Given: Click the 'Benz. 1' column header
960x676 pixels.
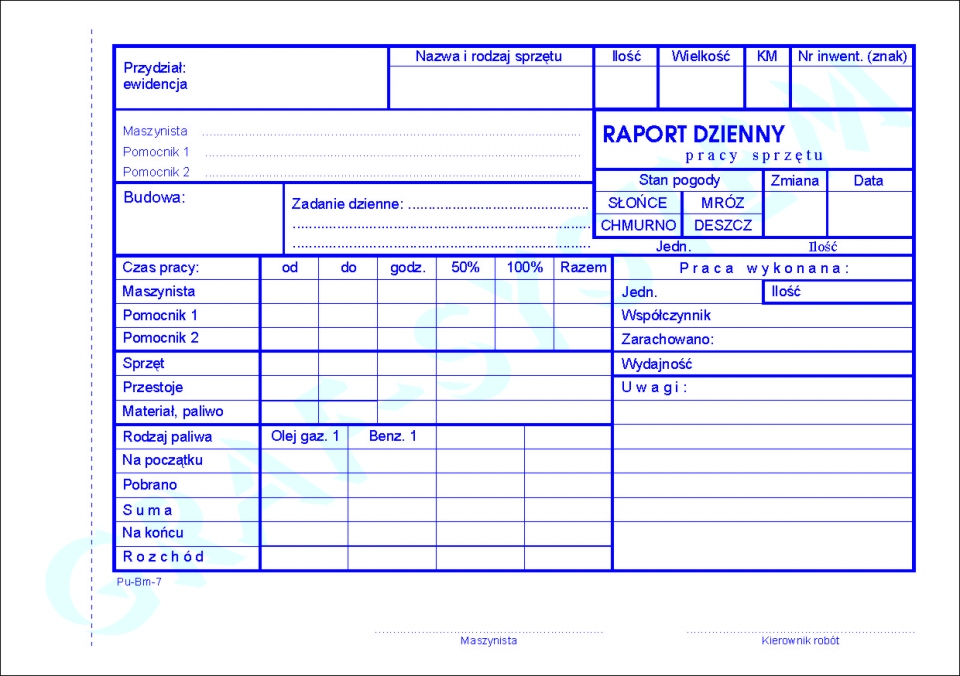Looking at the screenshot, I should point(392,436).
